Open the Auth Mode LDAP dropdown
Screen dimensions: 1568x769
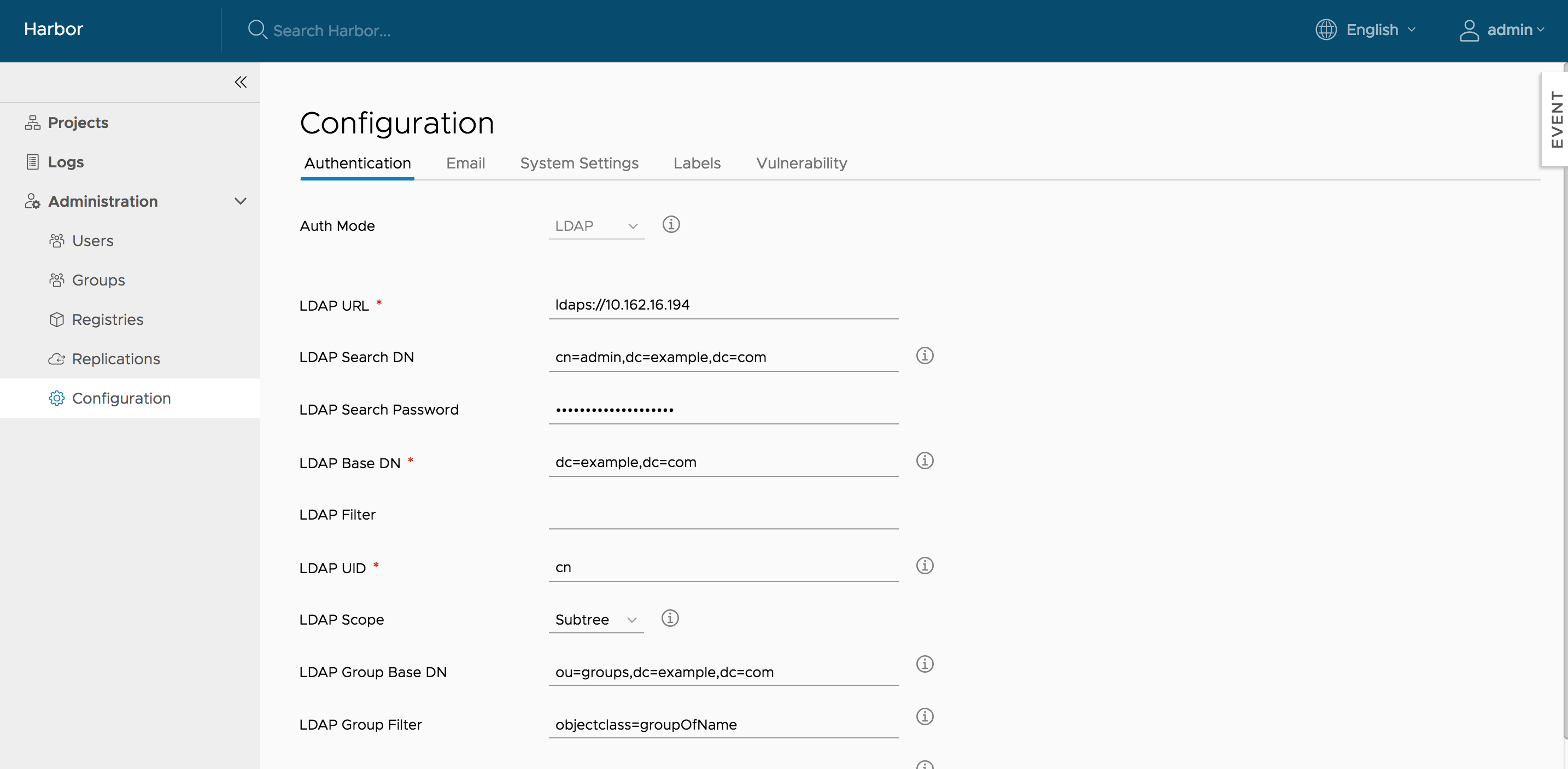click(x=596, y=226)
